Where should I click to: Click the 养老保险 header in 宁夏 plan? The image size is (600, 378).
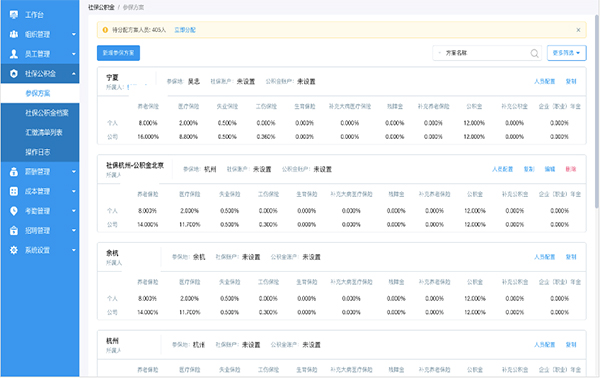(x=148, y=106)
